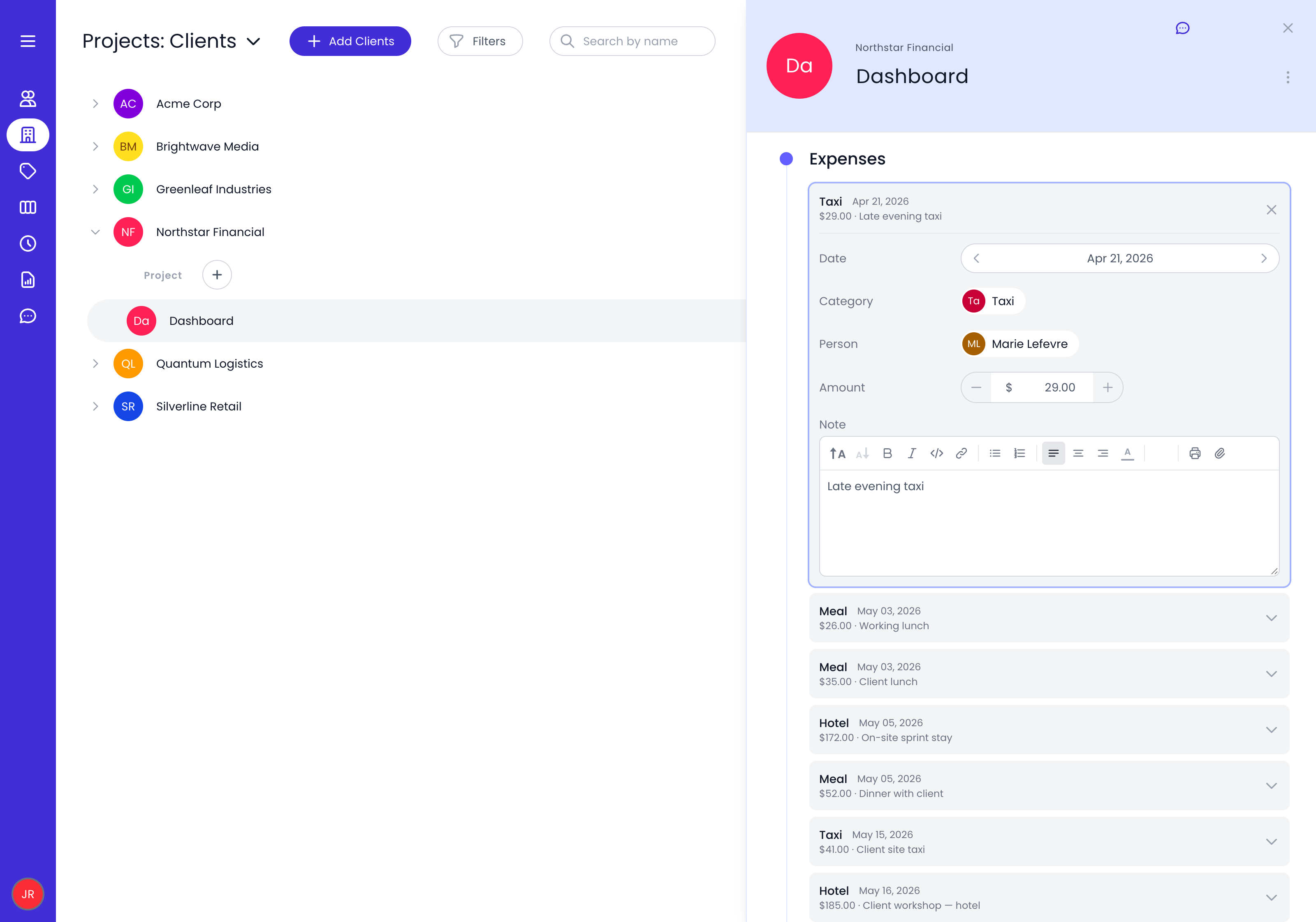Image resolution: width=1316 pixels, height=922 pixels.
Task: Increase the note font size
Action: [x=837, y=453]
